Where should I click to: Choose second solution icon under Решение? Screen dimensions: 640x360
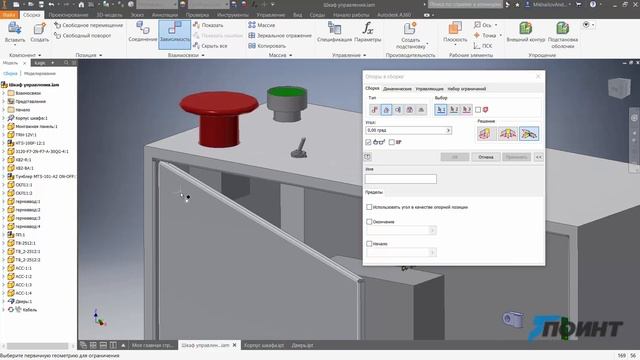pyautogui.click(x=507, y=134)
